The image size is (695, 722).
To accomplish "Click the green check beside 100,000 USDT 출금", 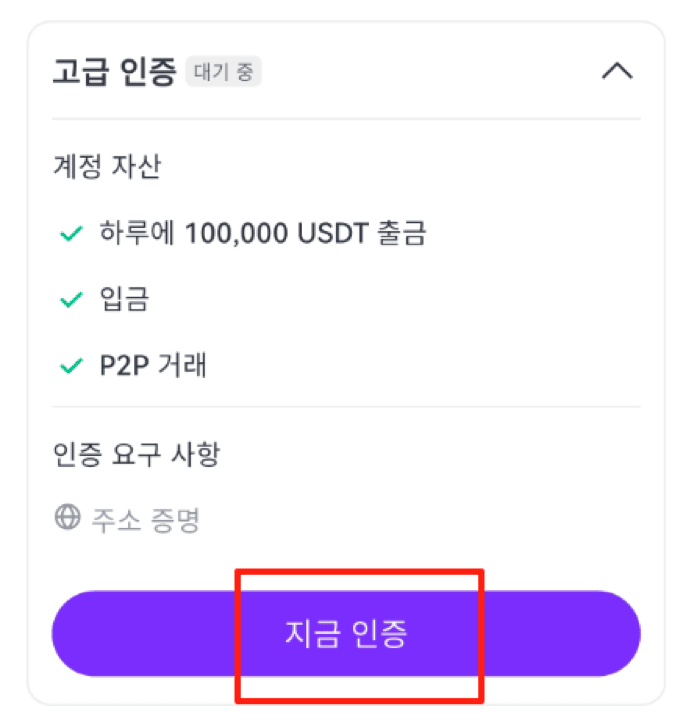I will [71, 233].
